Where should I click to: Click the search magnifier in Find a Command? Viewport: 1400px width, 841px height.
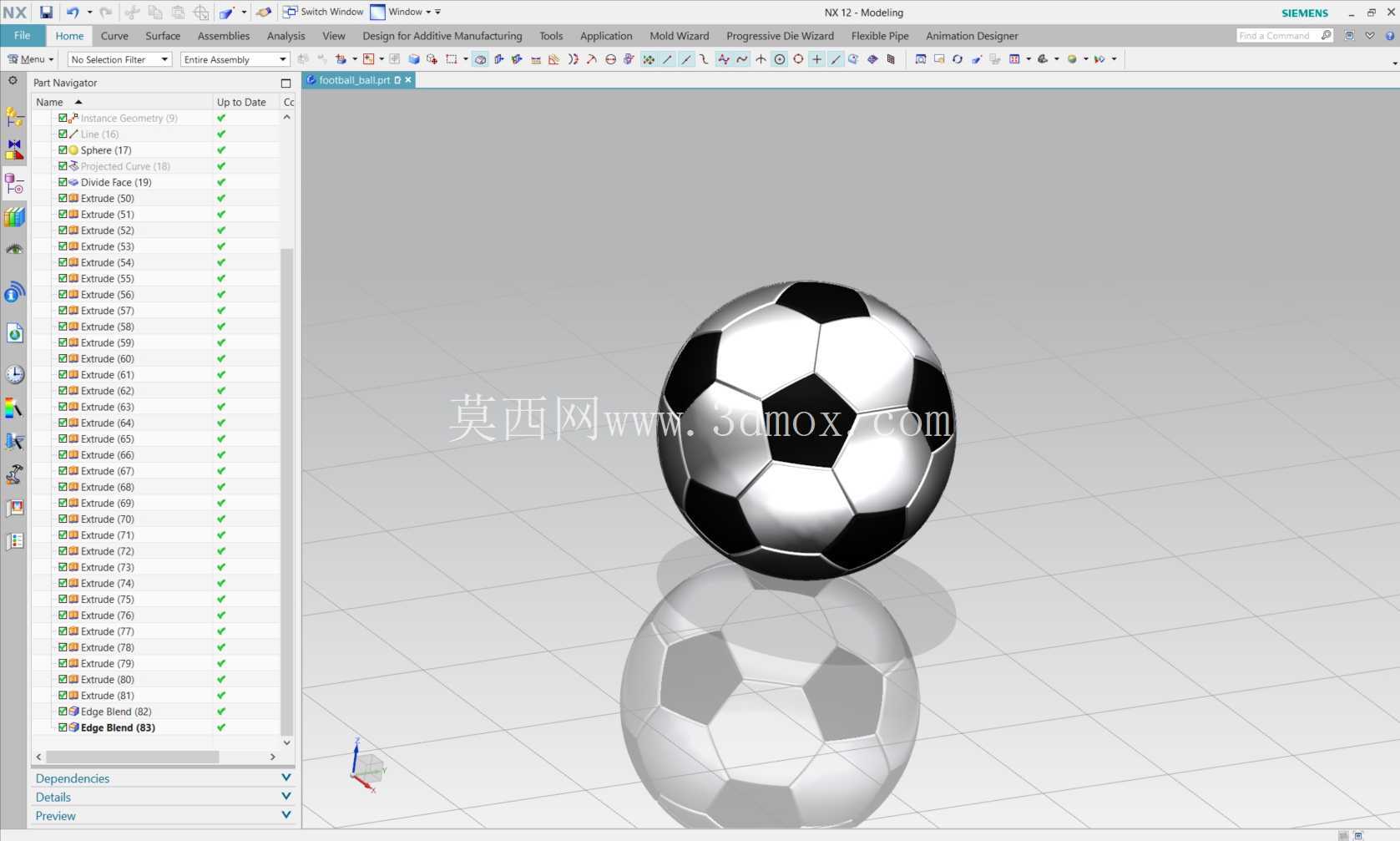(x=1326, y=35)
